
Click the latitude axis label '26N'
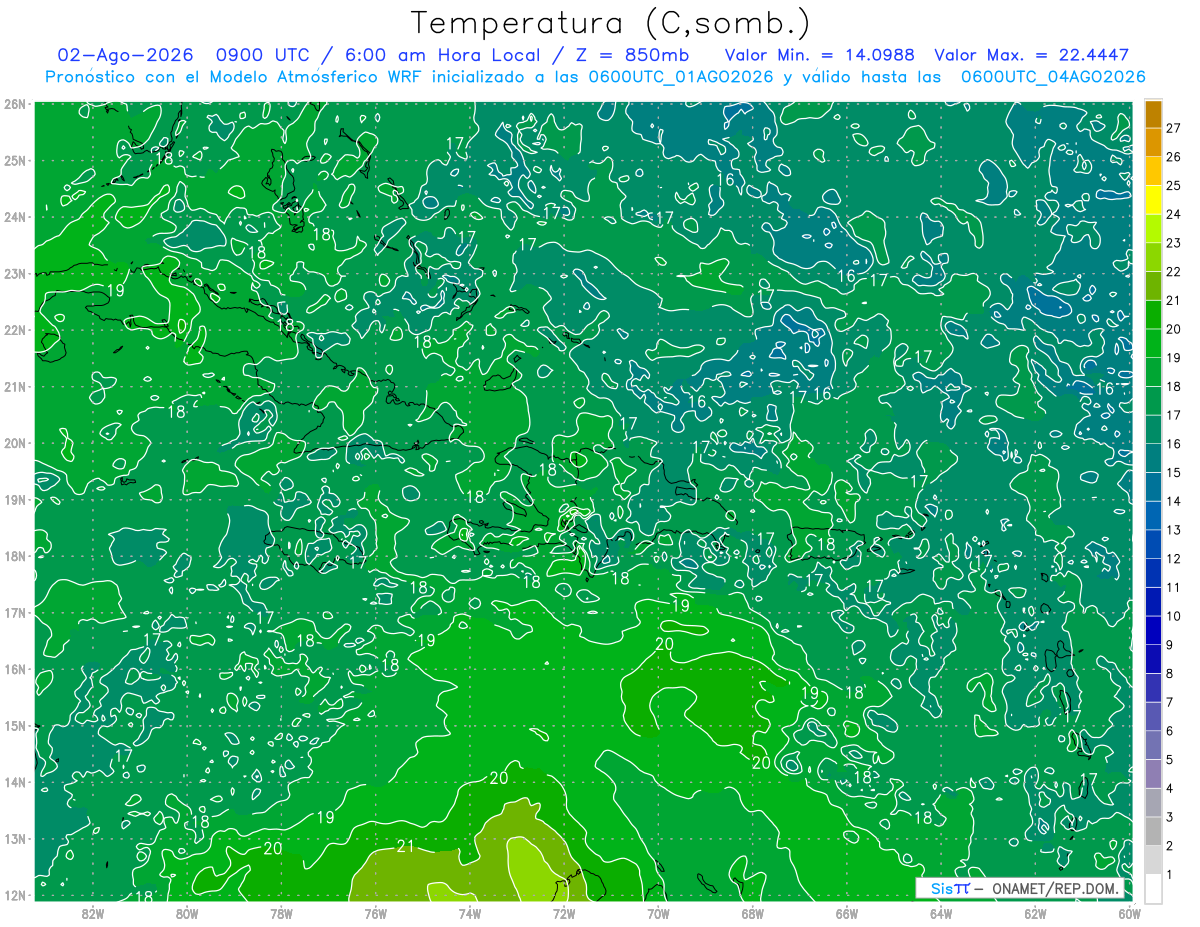click(x=15, y=104)
